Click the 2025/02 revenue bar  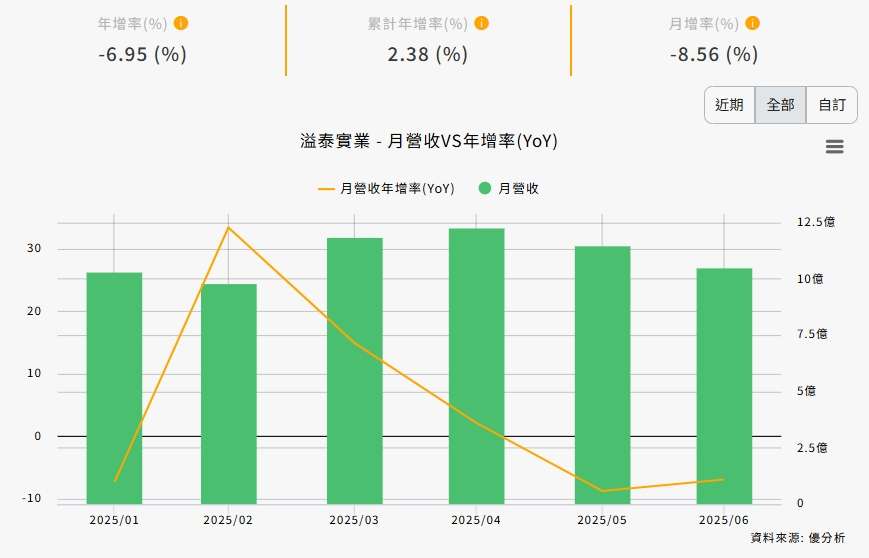[228, 394]
